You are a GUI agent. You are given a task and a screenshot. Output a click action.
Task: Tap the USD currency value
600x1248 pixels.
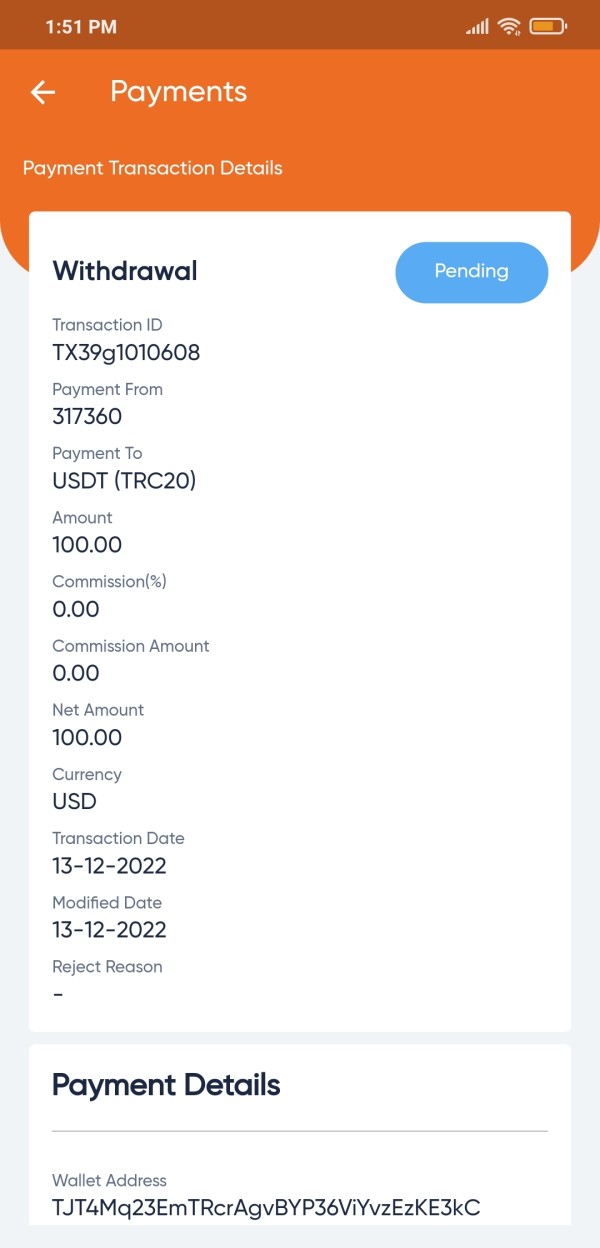pos(74,802)
